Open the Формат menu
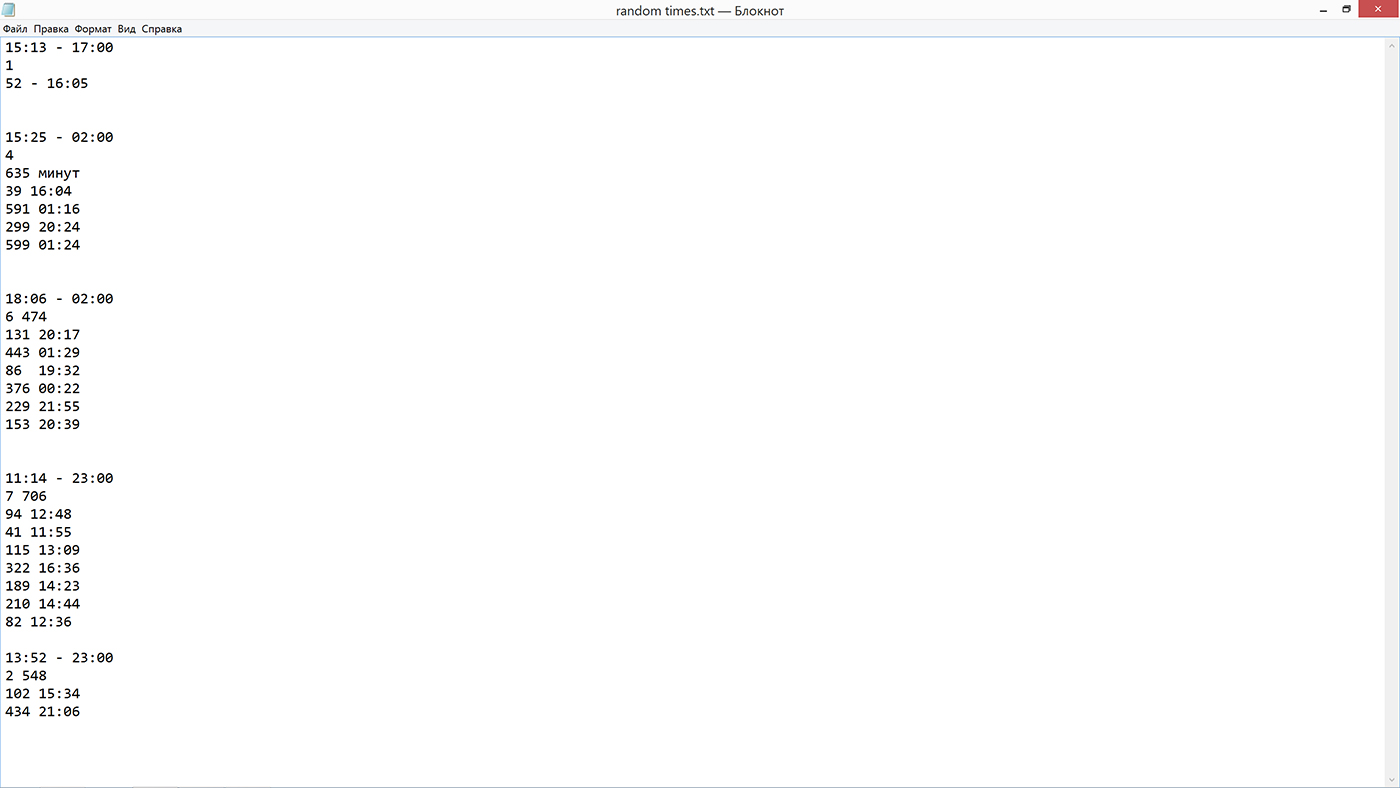 pos(93,29)
